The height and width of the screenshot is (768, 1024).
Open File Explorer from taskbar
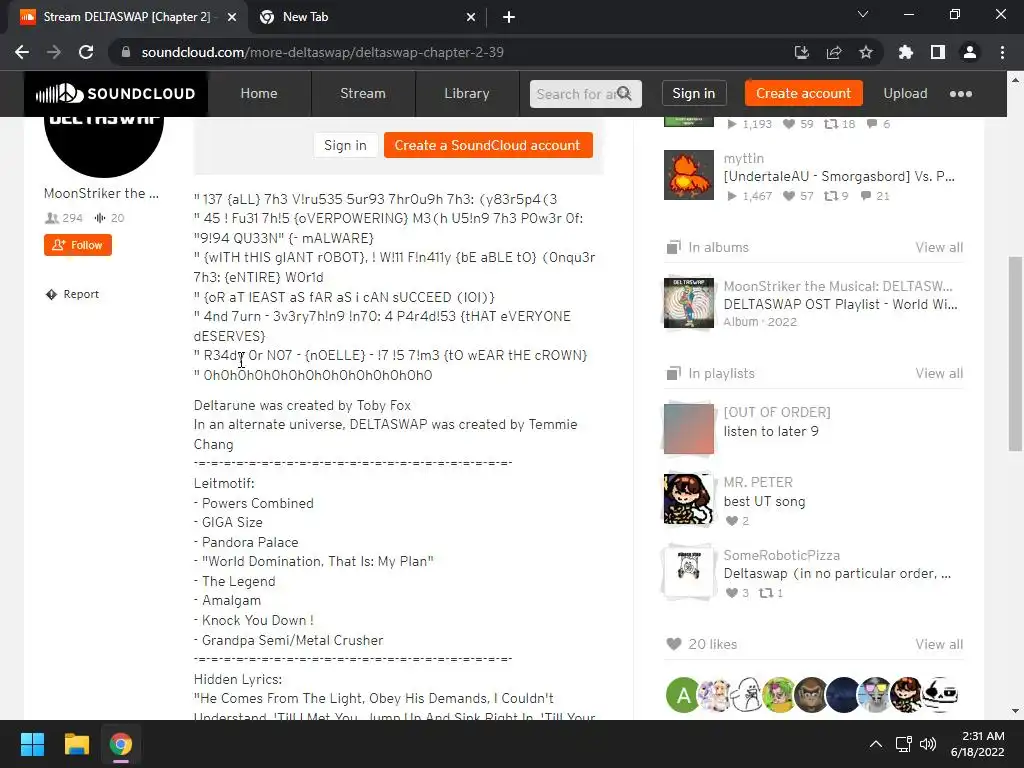pyautogui.click(x=76, y=744)
